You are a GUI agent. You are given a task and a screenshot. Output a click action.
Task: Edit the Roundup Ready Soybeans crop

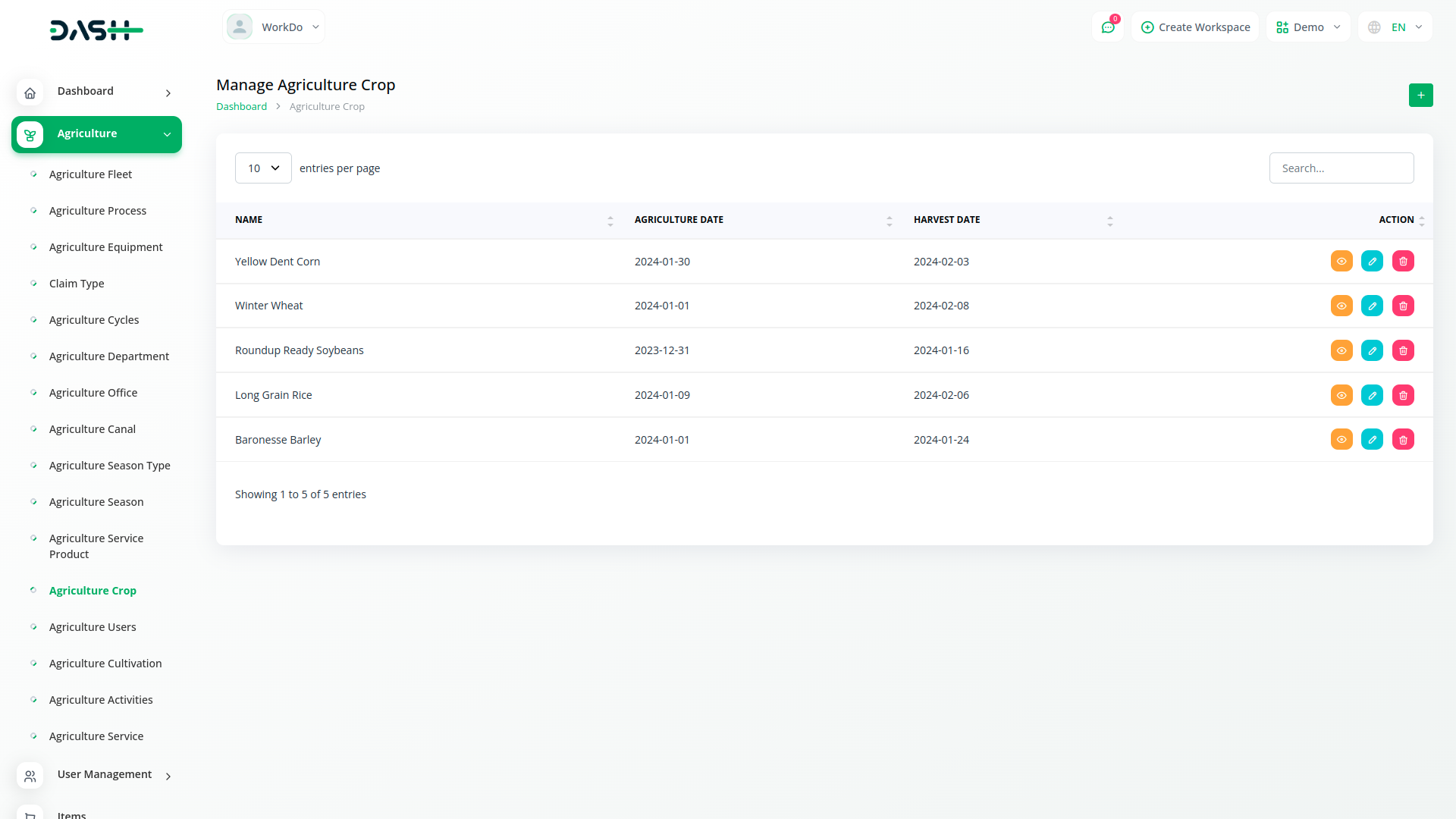point(1372,350)
